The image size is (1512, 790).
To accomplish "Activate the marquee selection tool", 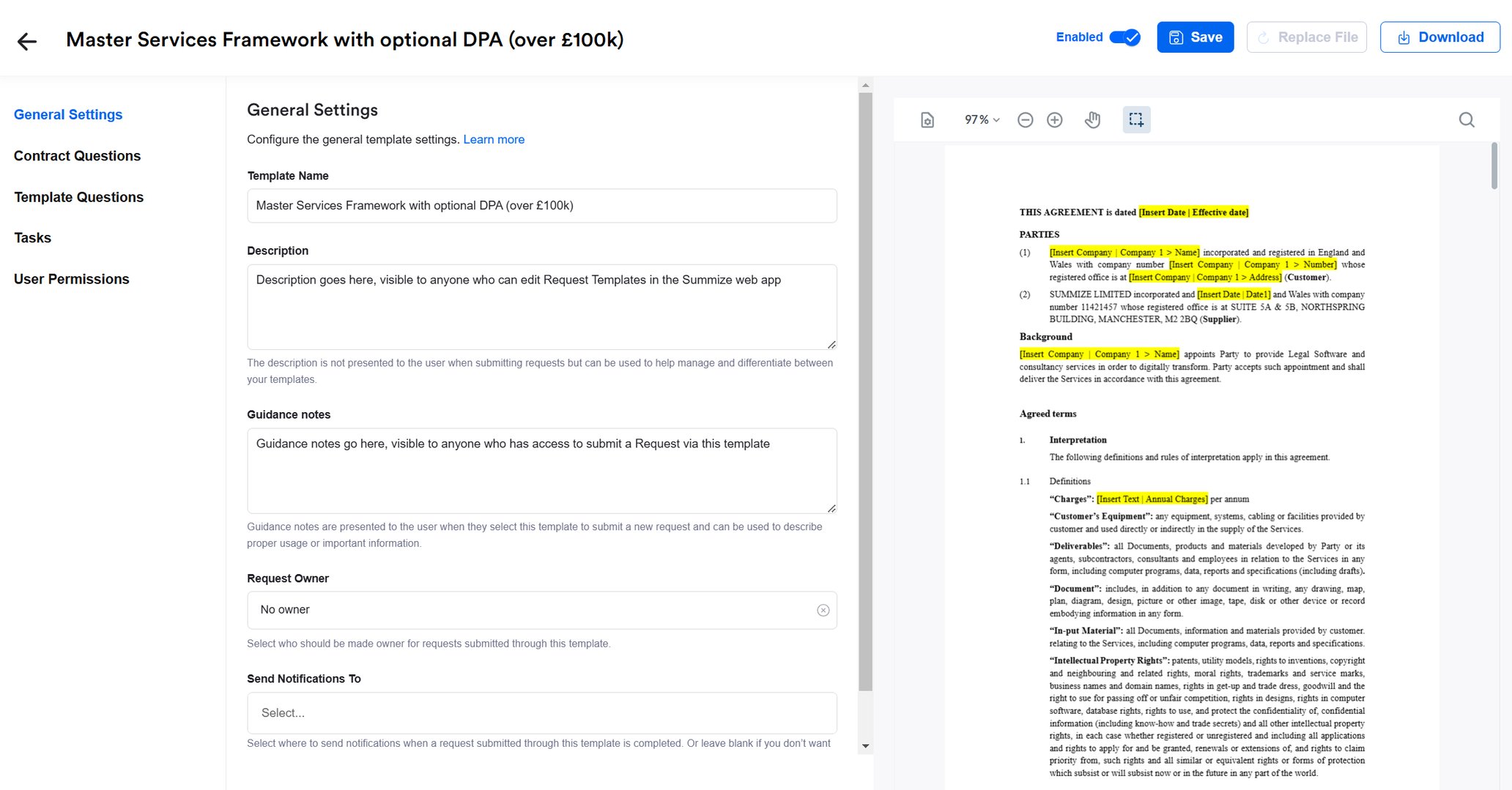I will pyautogui.click(x=1136, y=120).
